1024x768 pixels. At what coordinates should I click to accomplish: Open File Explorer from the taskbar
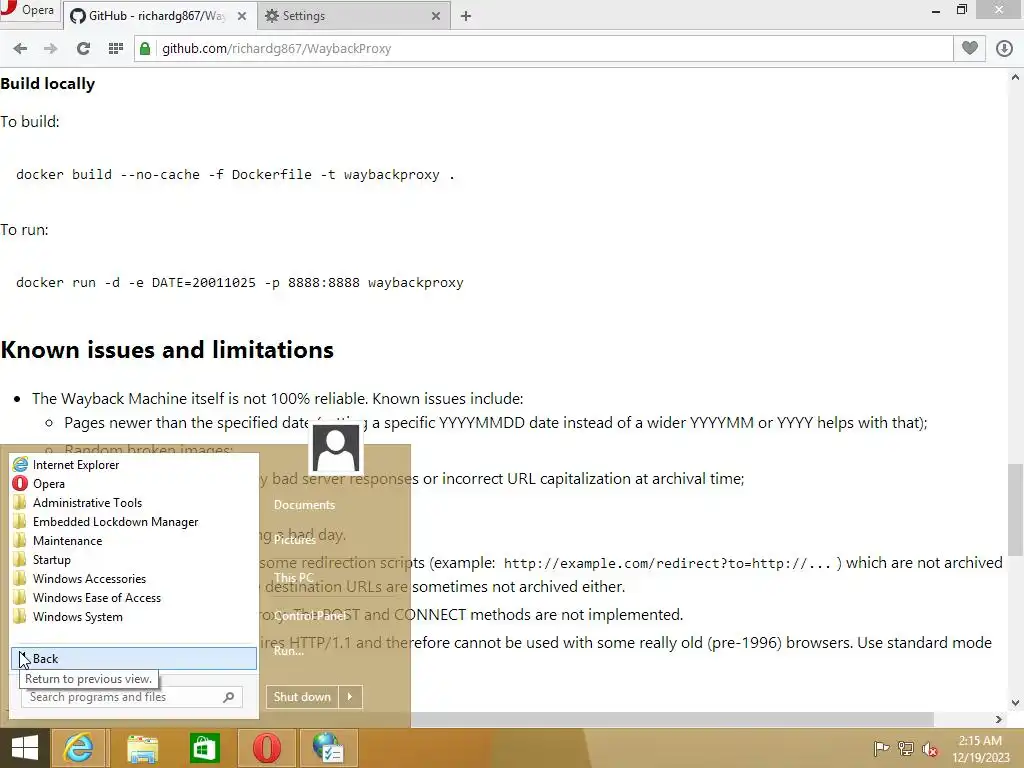point(142,748)
